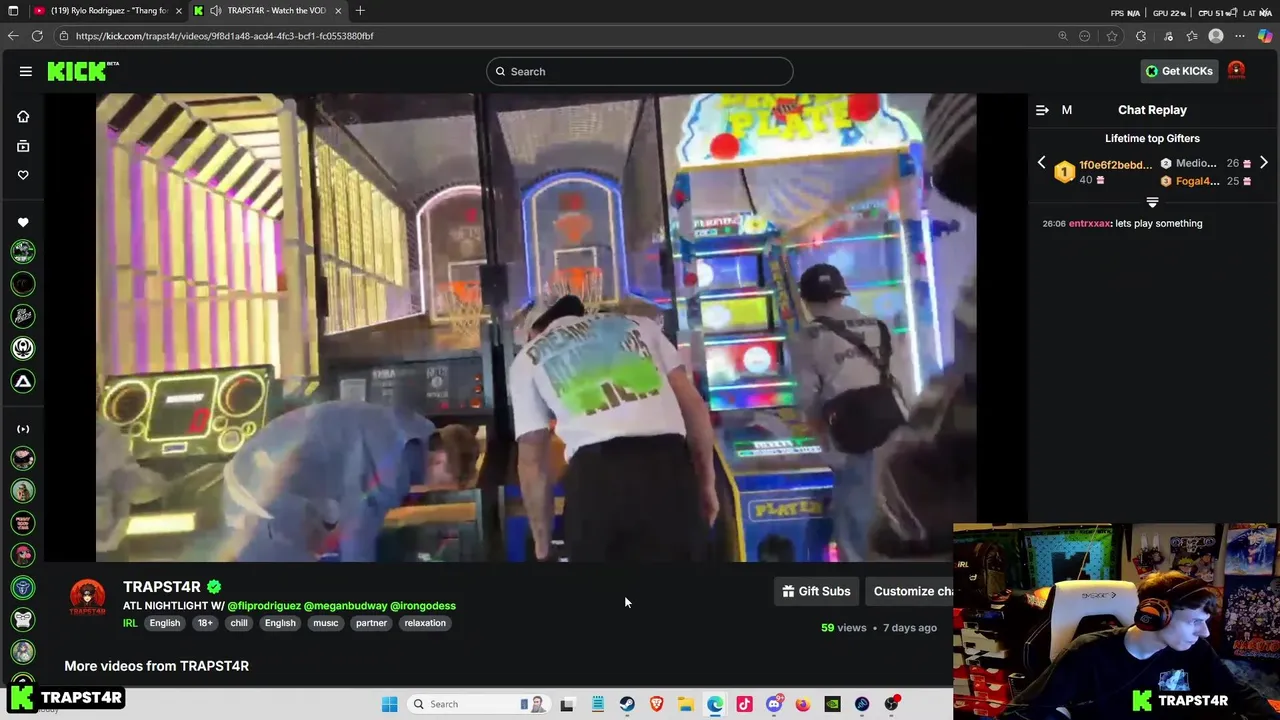Open a new browser tab
This screenshot has height=720, width=1280.
pos(360,11)
